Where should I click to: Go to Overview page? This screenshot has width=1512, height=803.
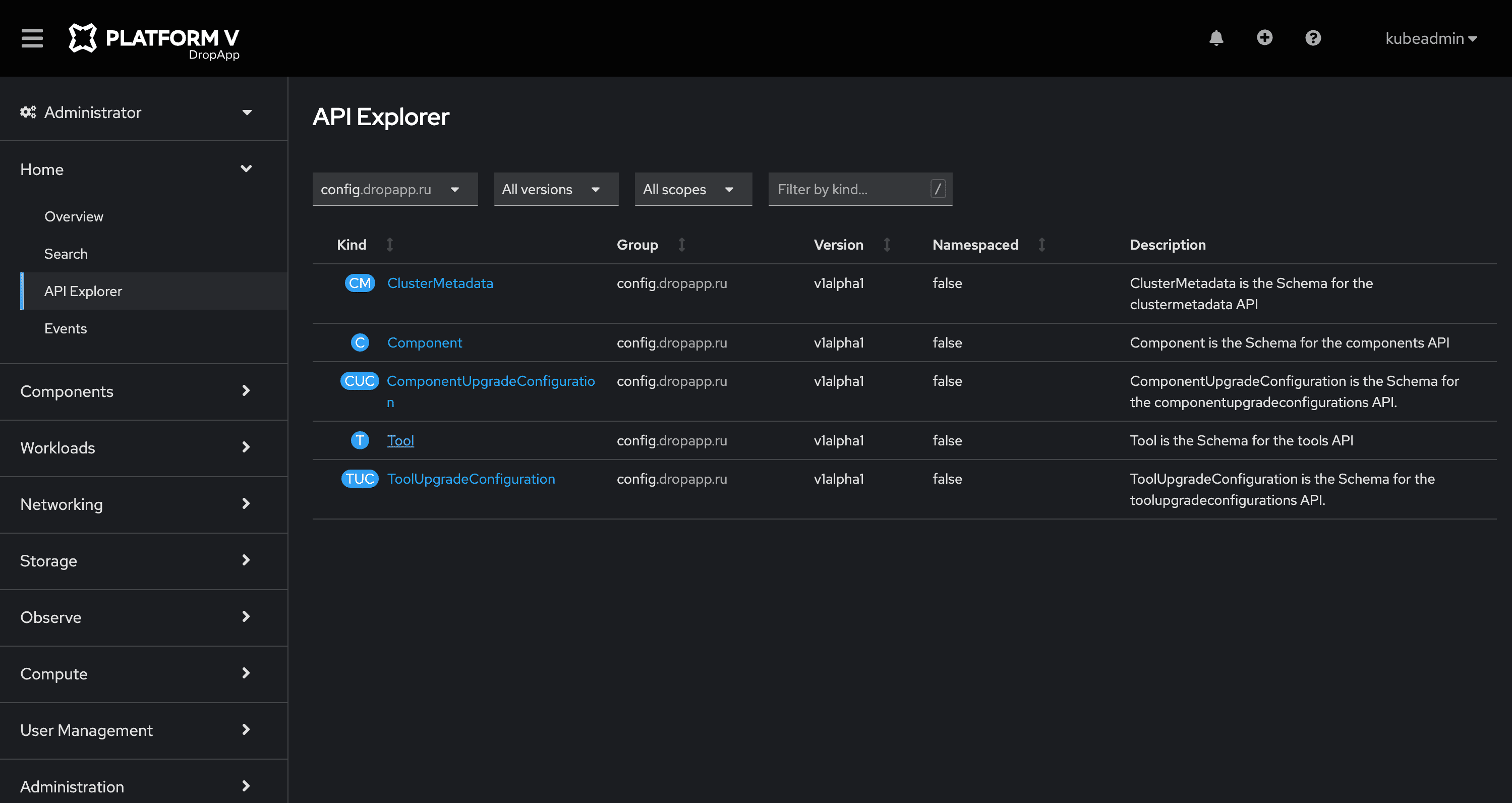[74, 216]
